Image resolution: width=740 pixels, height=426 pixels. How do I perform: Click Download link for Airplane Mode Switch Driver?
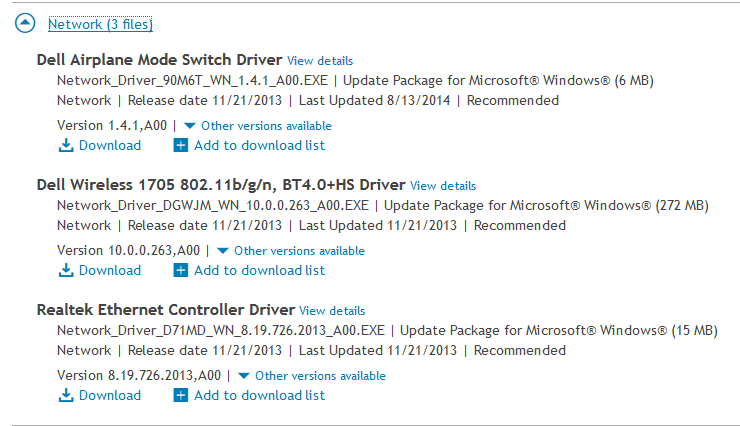click(109, 145)
